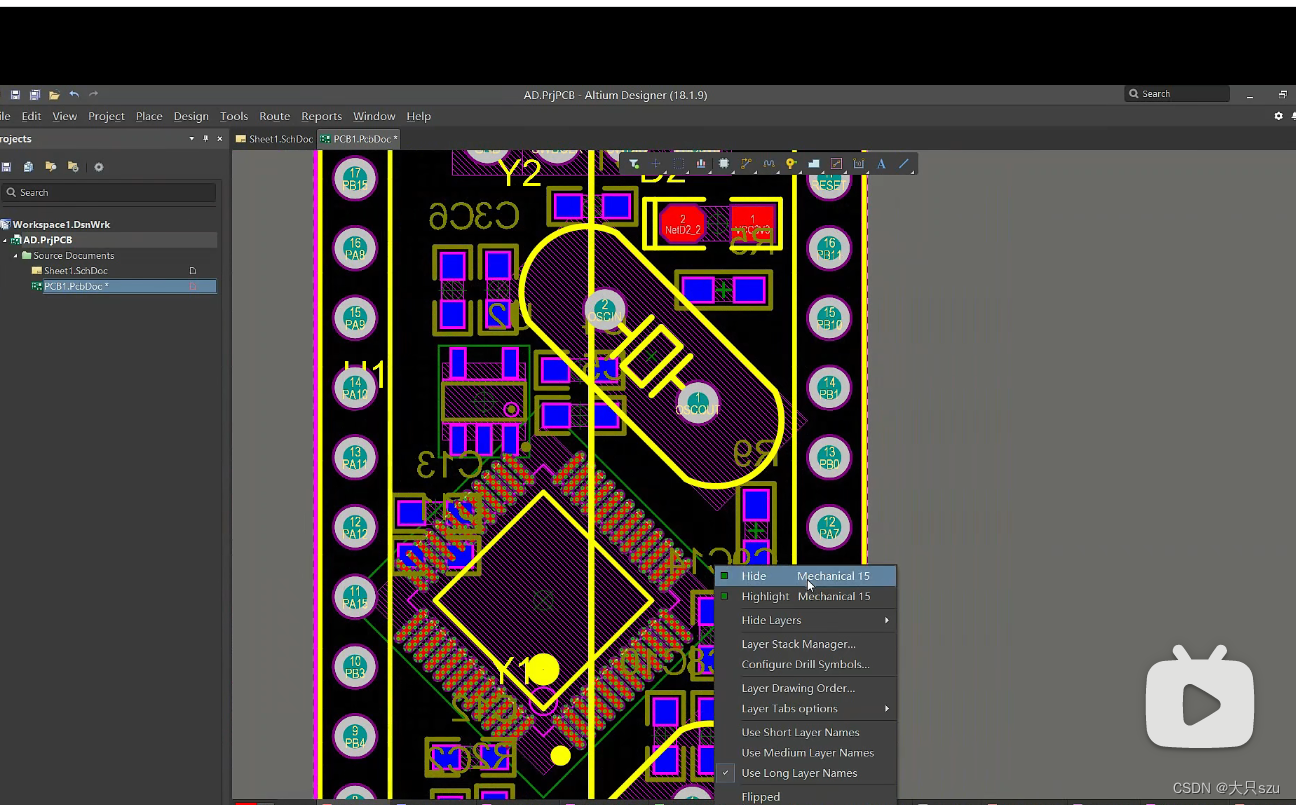1296x805 pixels.
Task: Click the Hide Mechanical 15 context menu entry
Action: click(x=806, y=576)
